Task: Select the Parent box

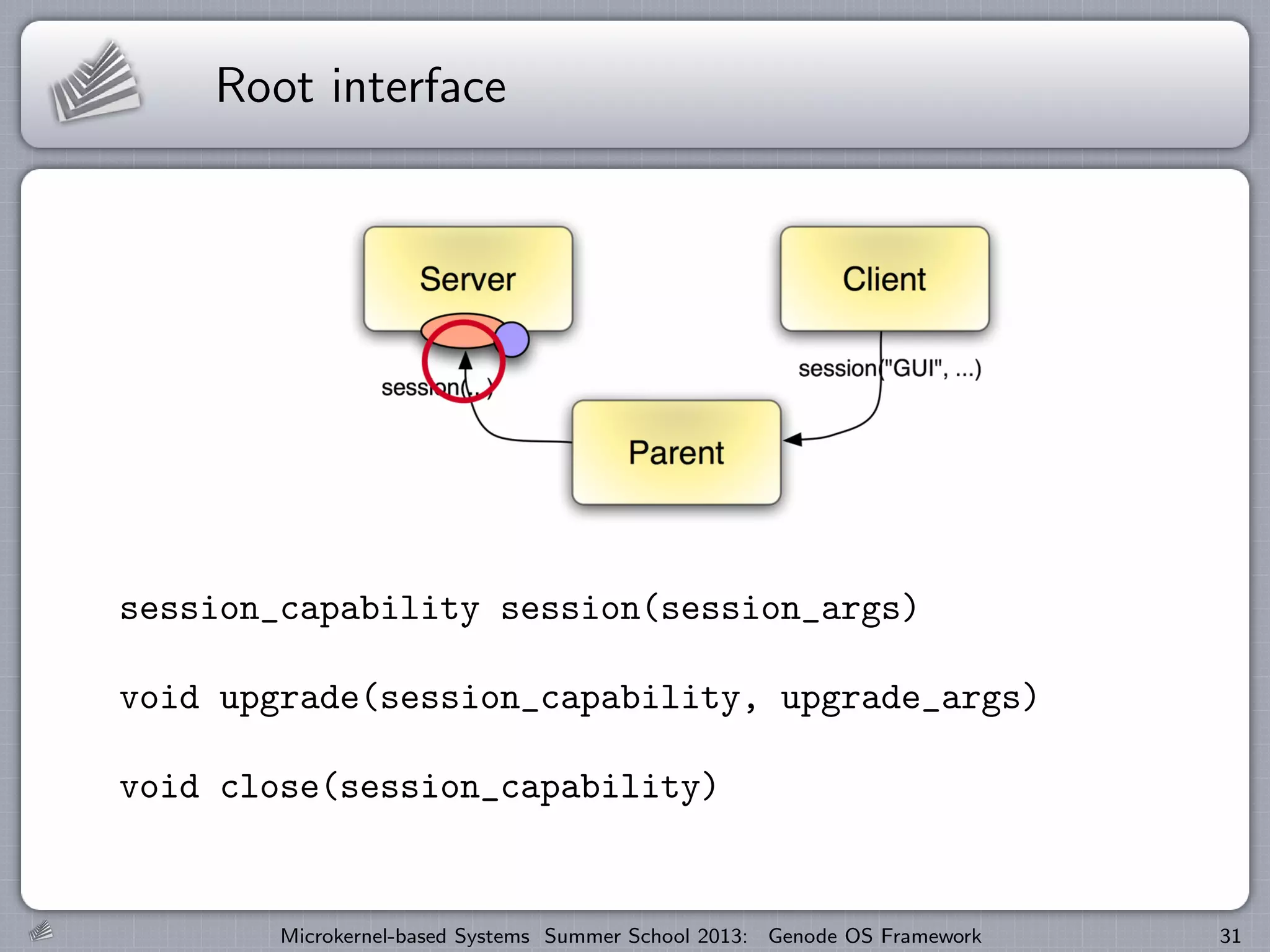Action: pos(676,452)
